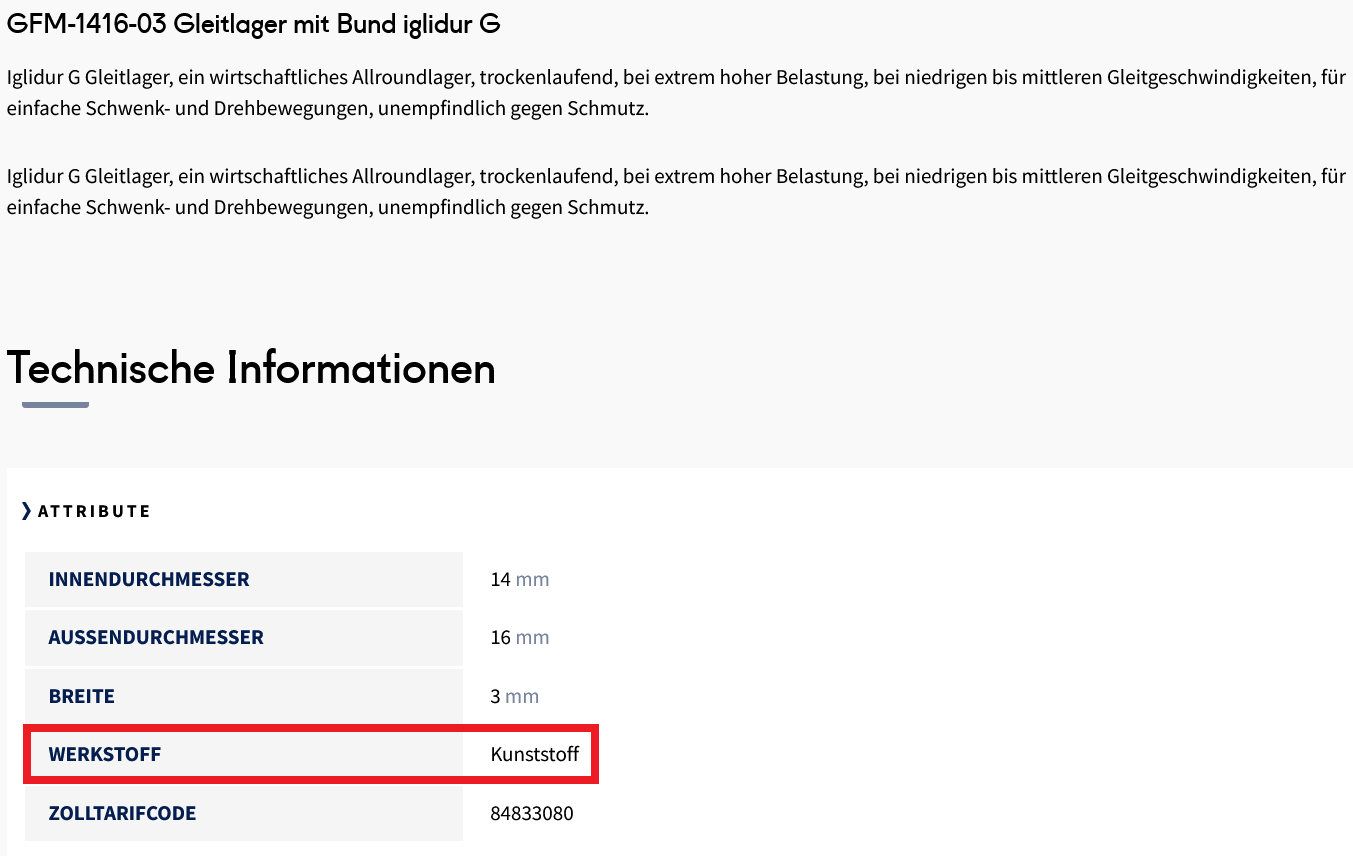
Task: Click the Kunststoff material value
Action: tap(535, 754)
